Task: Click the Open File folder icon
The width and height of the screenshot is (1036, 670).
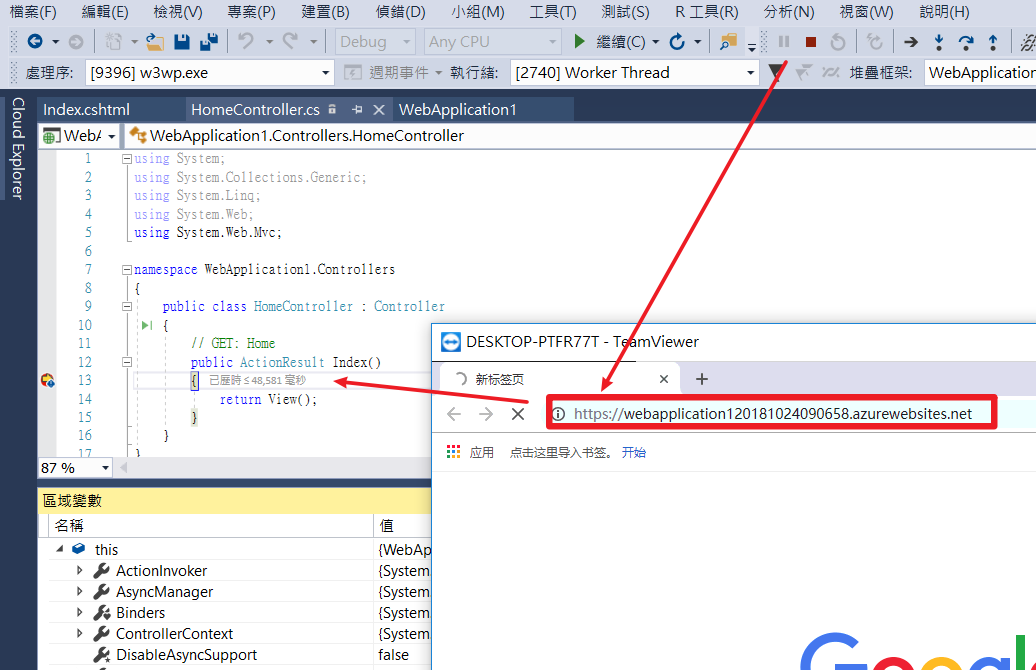Action: tap(155, 42)
